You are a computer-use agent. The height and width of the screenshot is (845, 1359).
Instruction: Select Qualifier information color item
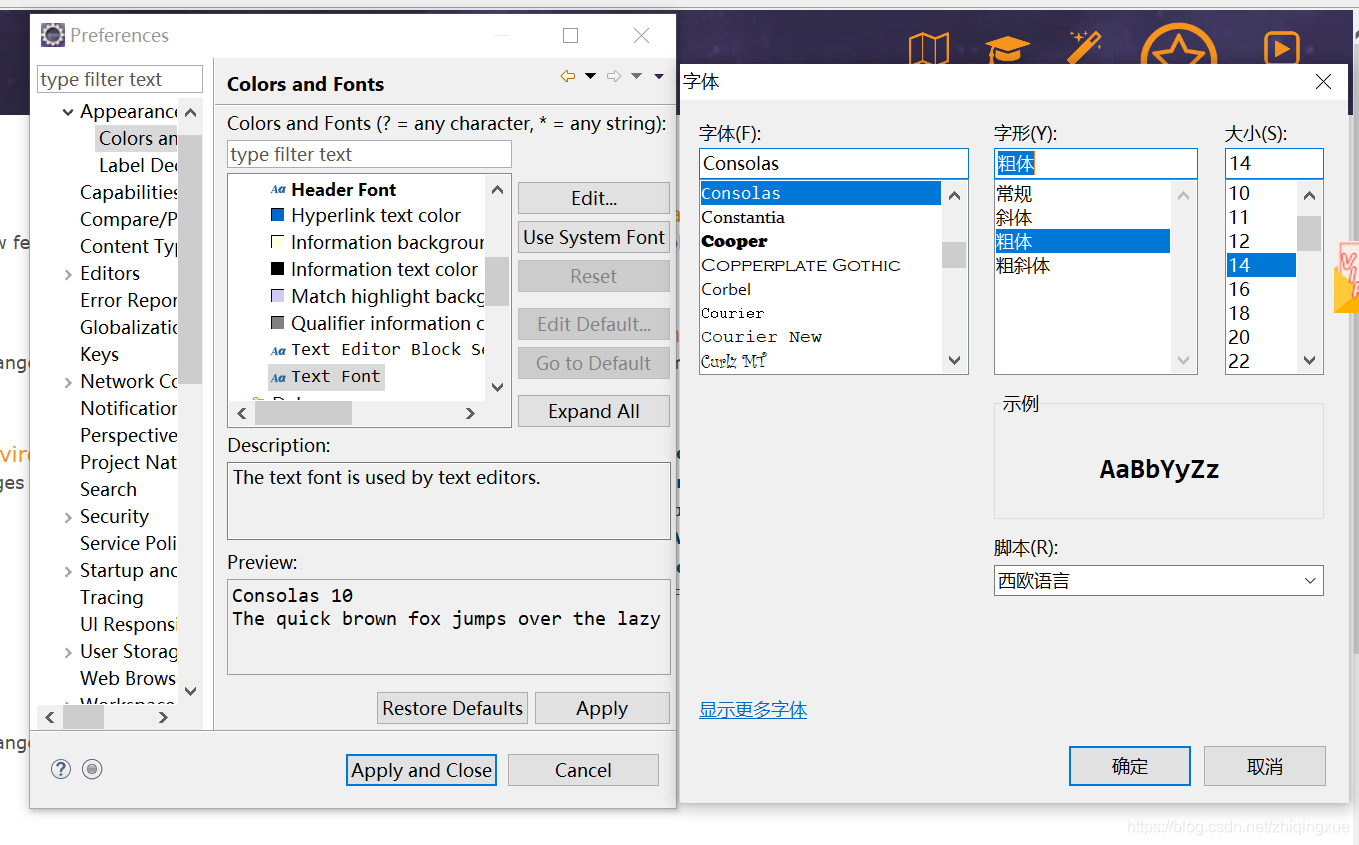[378, 323]
